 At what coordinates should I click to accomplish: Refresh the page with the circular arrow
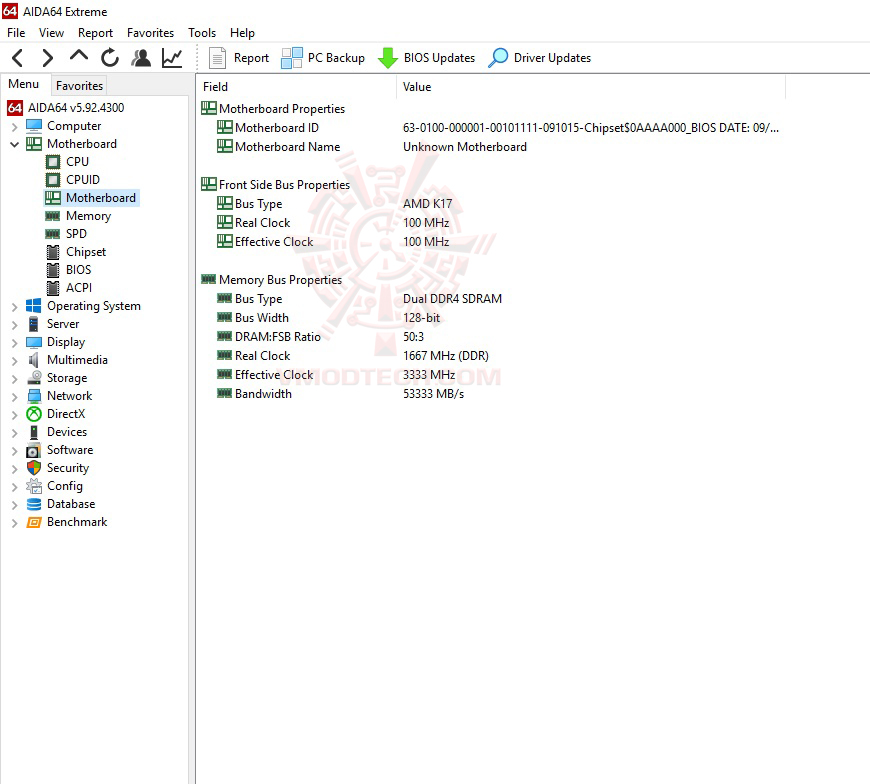pyautogui.click(x=110, y=58)
